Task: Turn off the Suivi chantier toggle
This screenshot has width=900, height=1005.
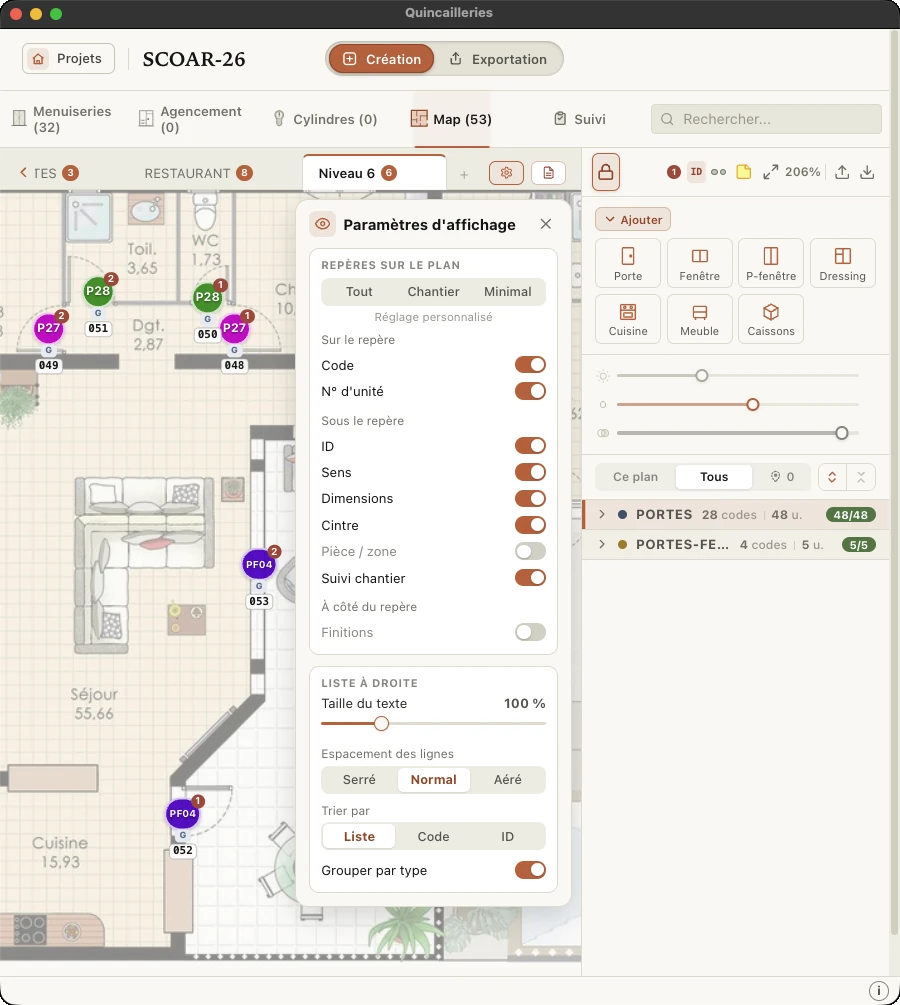Action: click(530, 578)
